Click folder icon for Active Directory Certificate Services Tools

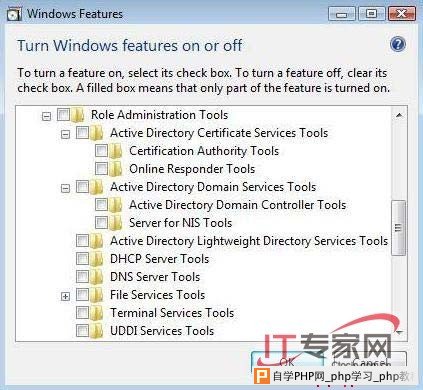coord(97,133)
